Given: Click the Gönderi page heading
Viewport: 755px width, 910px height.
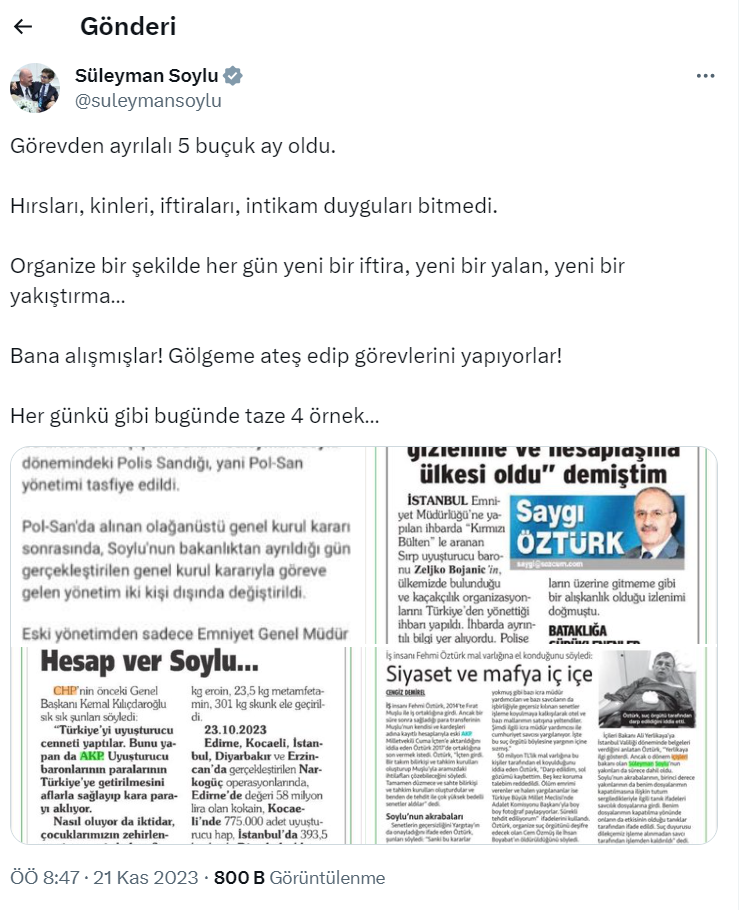Looking at the screenshot, I should tap(128, 26).
